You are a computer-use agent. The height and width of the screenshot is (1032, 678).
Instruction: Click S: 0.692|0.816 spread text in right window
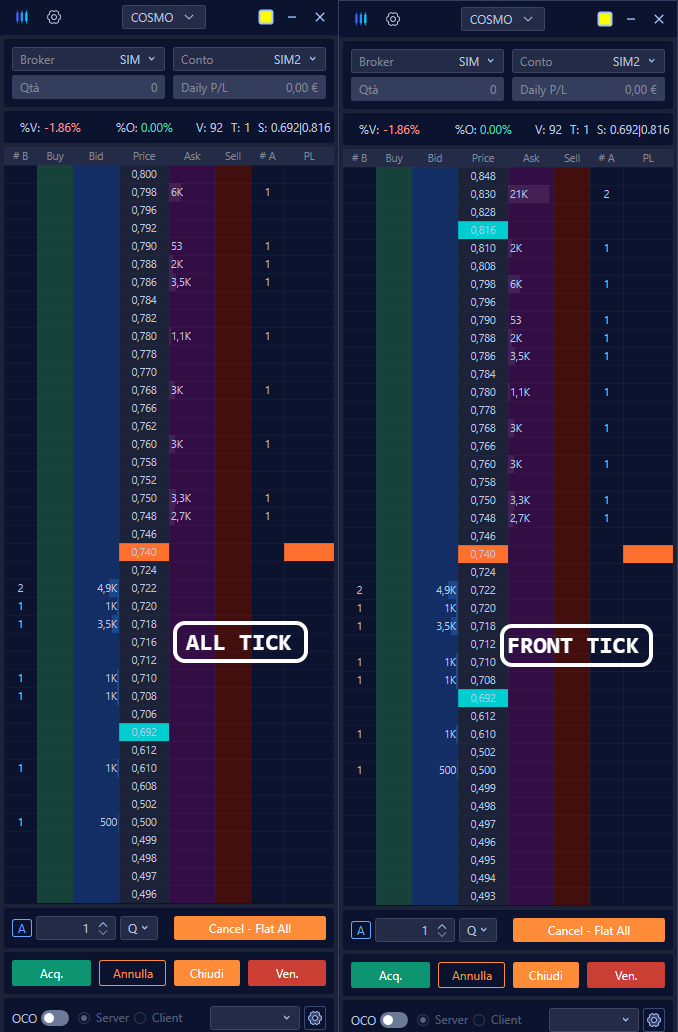tap(633, 130)
